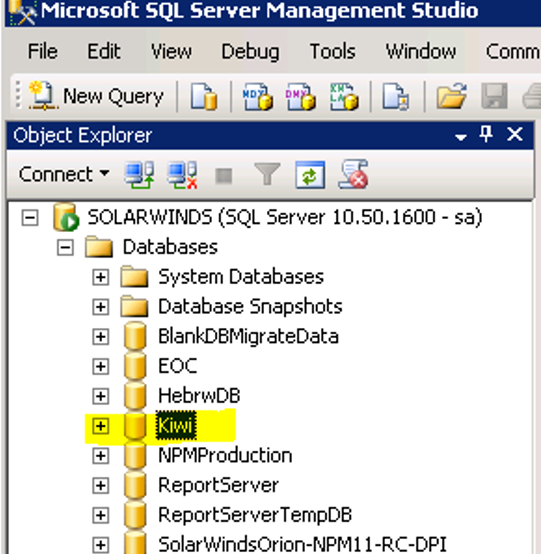Viewport: 543px width, 554px height.
Task: Expand the EOC database node
Action: 101,366
